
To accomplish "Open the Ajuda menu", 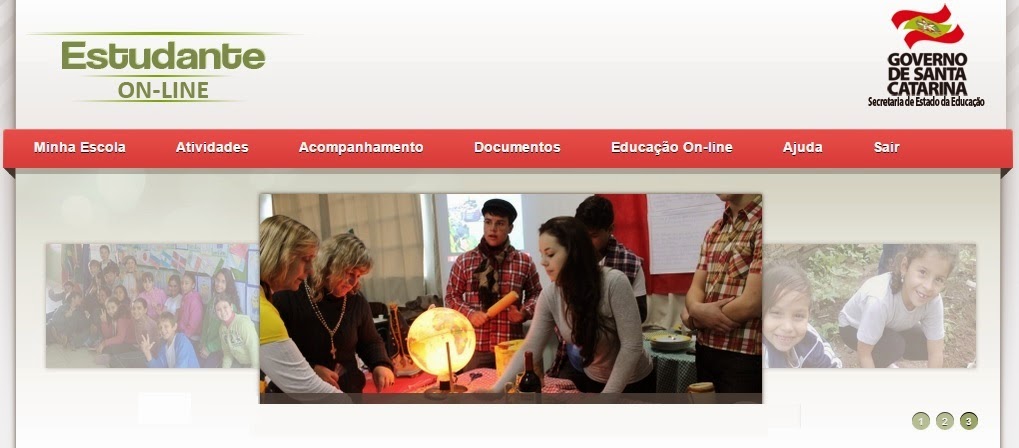I will 803,148.
